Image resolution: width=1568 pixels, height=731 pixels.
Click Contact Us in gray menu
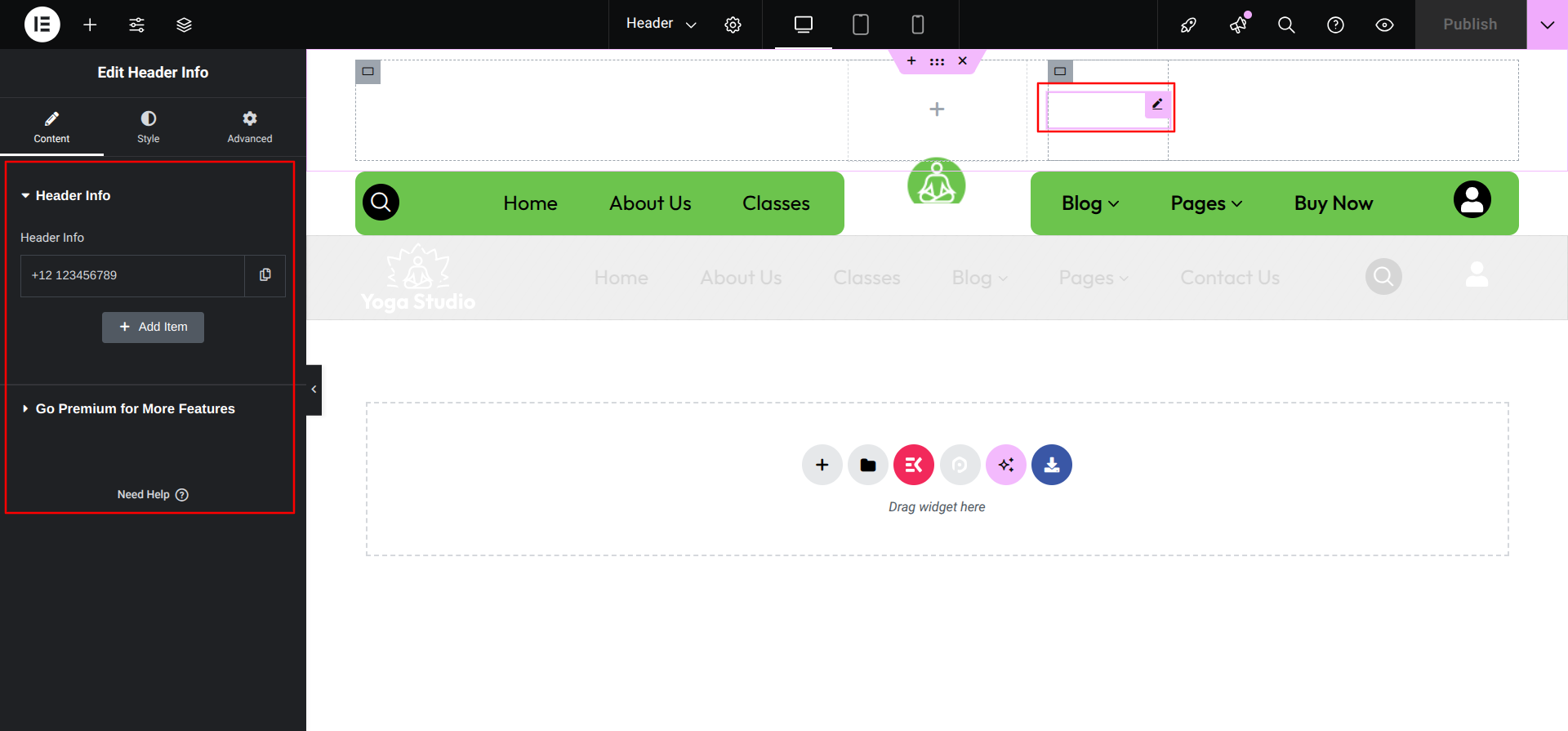pos(1230,278)
